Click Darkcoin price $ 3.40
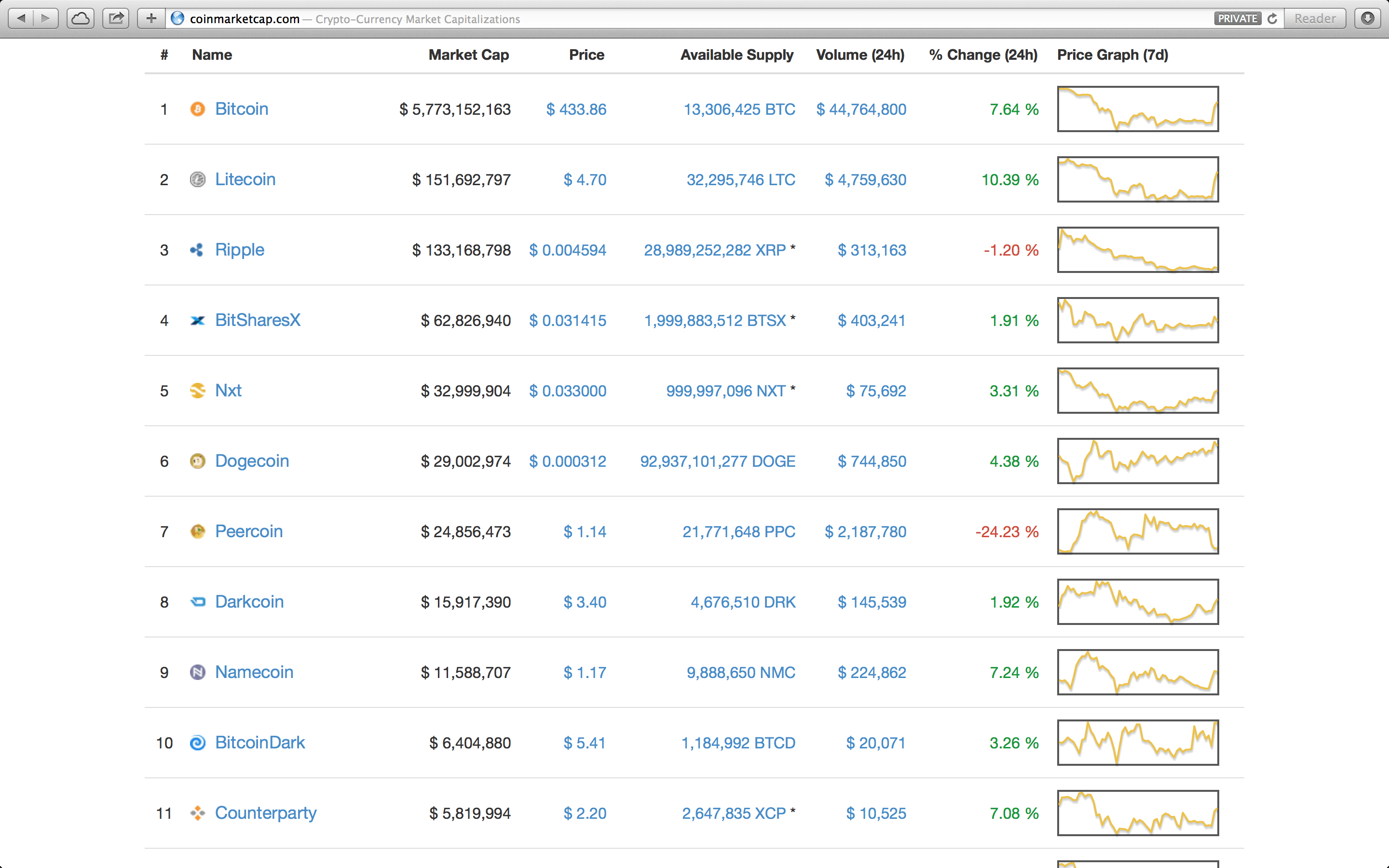The width and height of the screenshot is (1389, 868). [x=585, y=602]
